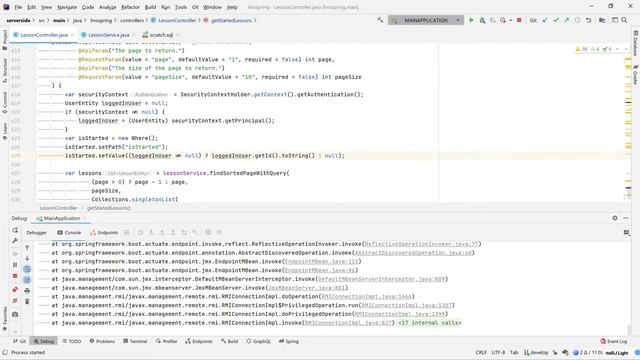Click Git Update Project arrow icon
Image resolution: width=640 pixels, height=360 pixels.
(x=545, y=20)
